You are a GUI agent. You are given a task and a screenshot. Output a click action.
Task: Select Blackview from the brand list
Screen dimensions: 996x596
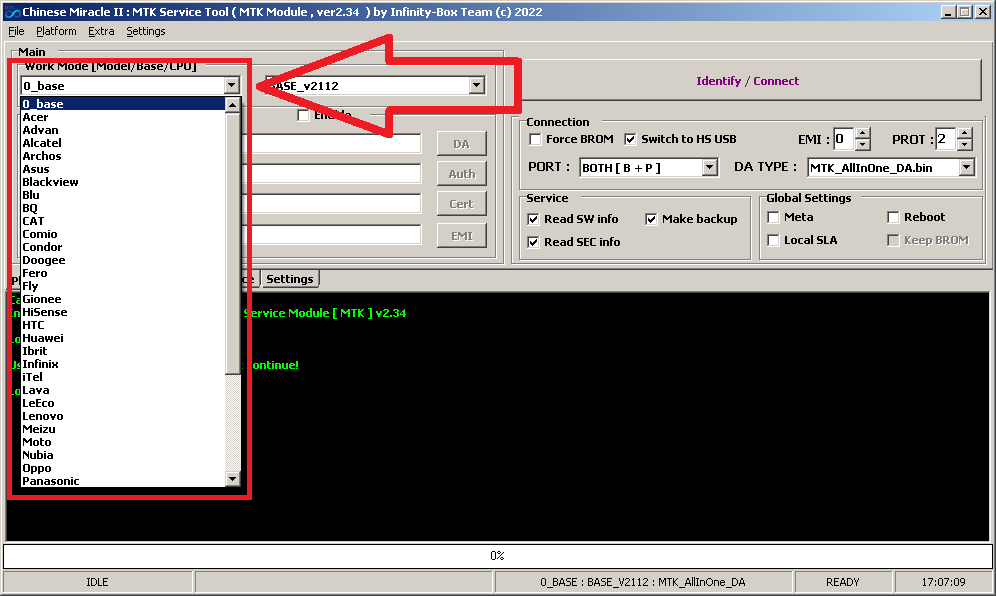(x=123, y=182)
